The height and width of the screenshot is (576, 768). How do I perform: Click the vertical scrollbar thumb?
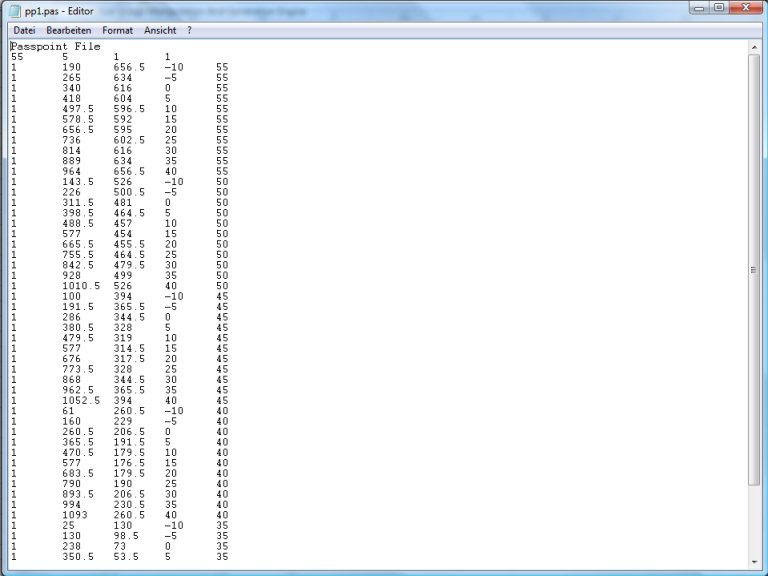pos(754,270)
